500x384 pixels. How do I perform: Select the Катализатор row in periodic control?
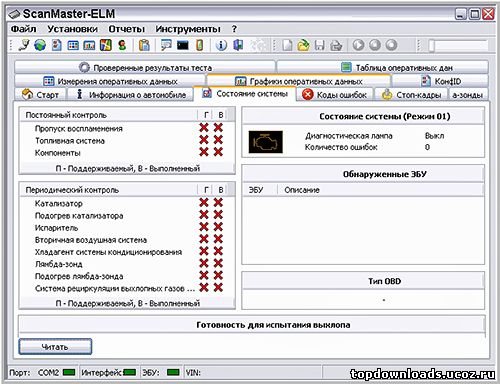(x=127, y=203)
